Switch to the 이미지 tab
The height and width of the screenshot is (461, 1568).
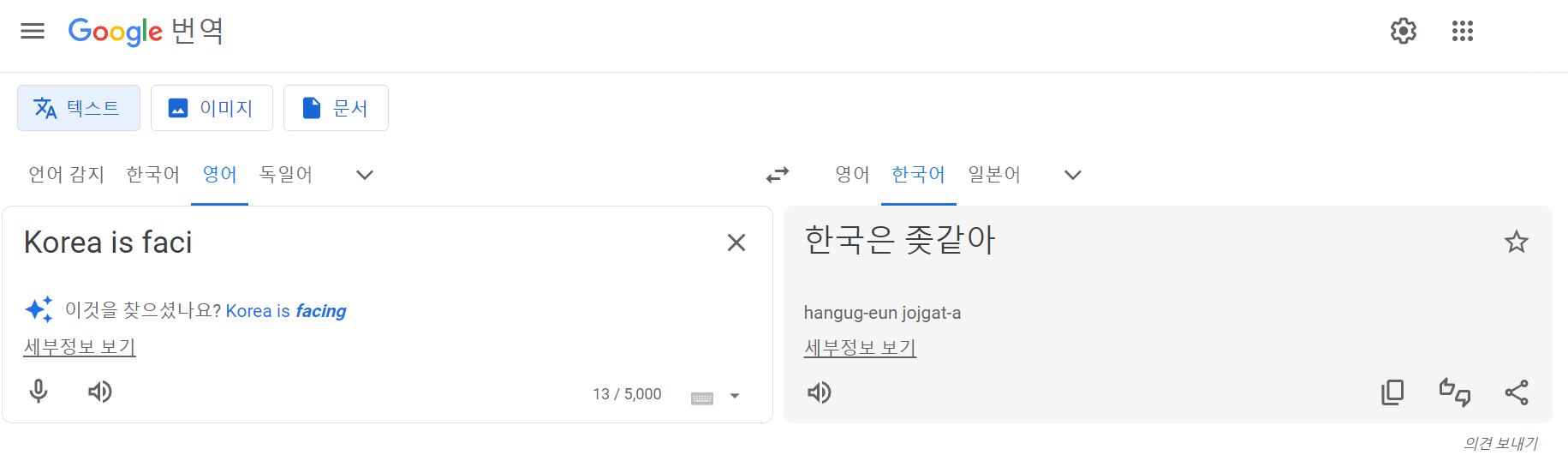pyautogui.click(x=212, y=108)
